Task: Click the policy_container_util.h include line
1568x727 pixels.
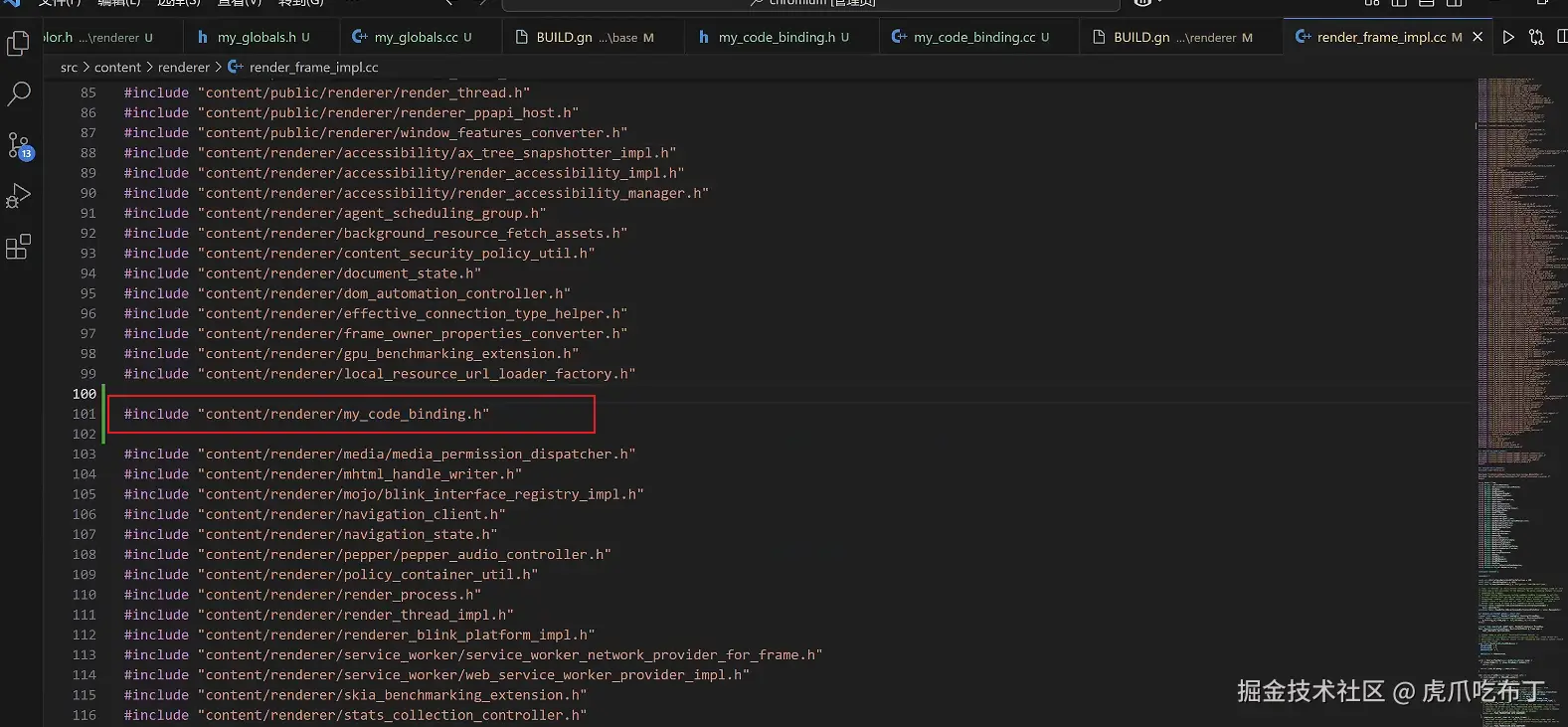Action: pos(331,575)
